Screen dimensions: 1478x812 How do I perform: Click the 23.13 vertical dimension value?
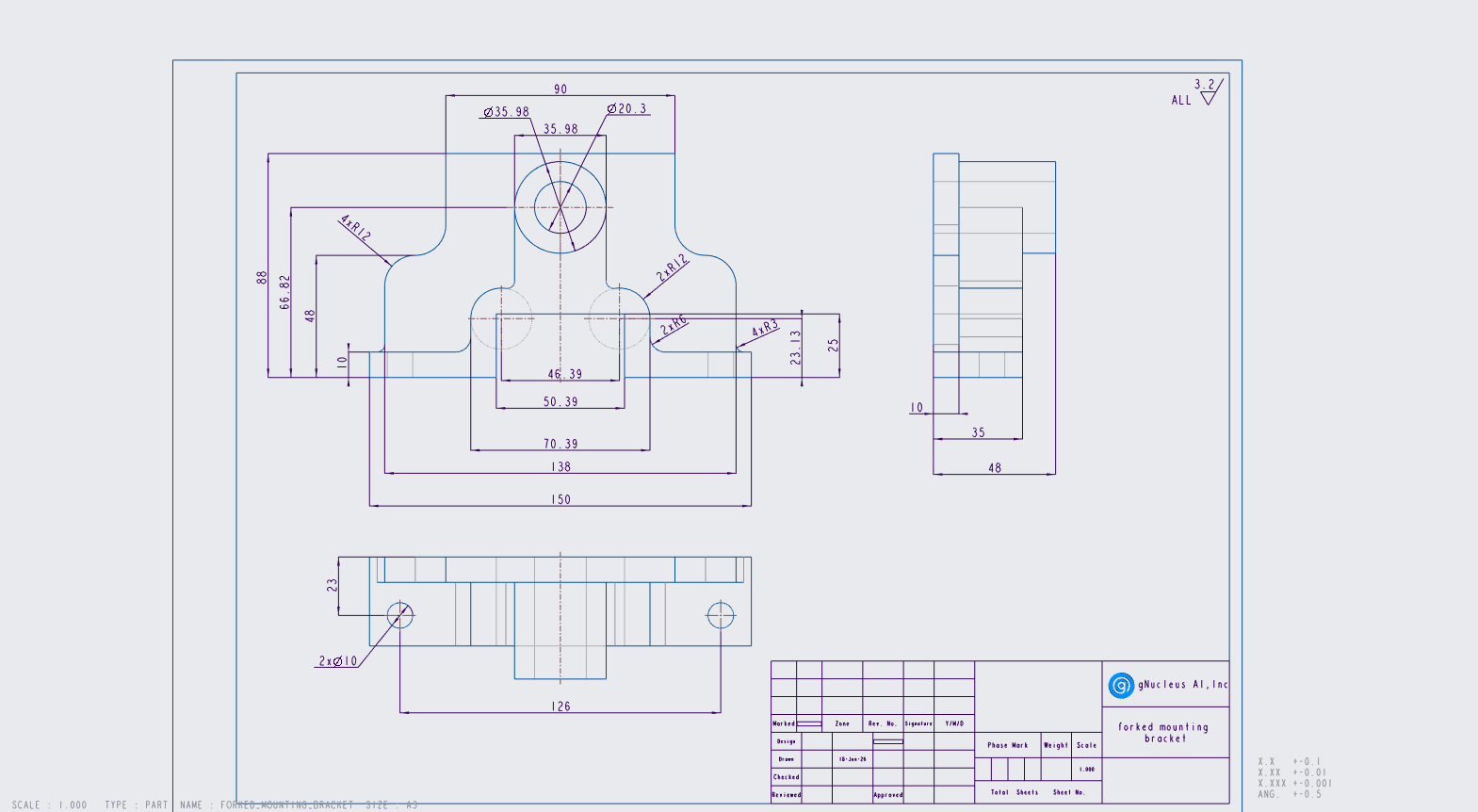click(x=796, y=347)
